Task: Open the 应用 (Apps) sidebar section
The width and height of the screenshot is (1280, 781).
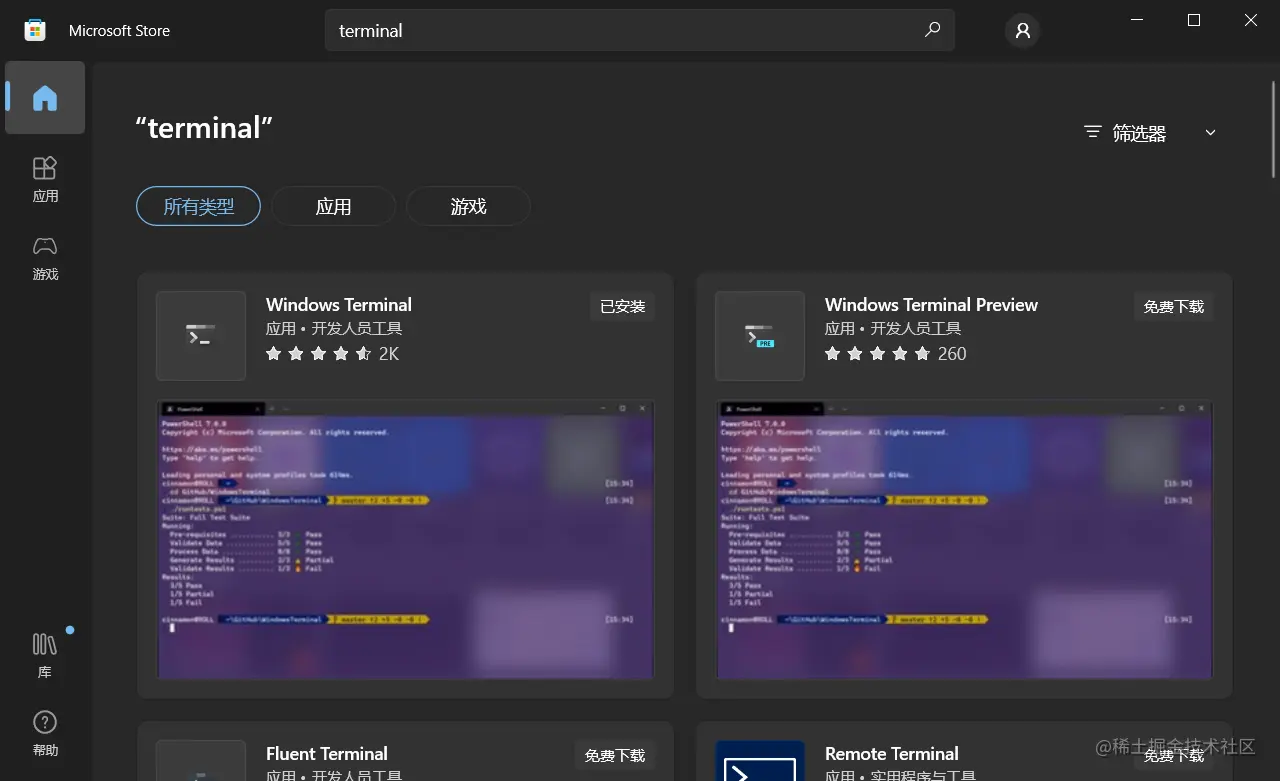Action: [45, 180]
